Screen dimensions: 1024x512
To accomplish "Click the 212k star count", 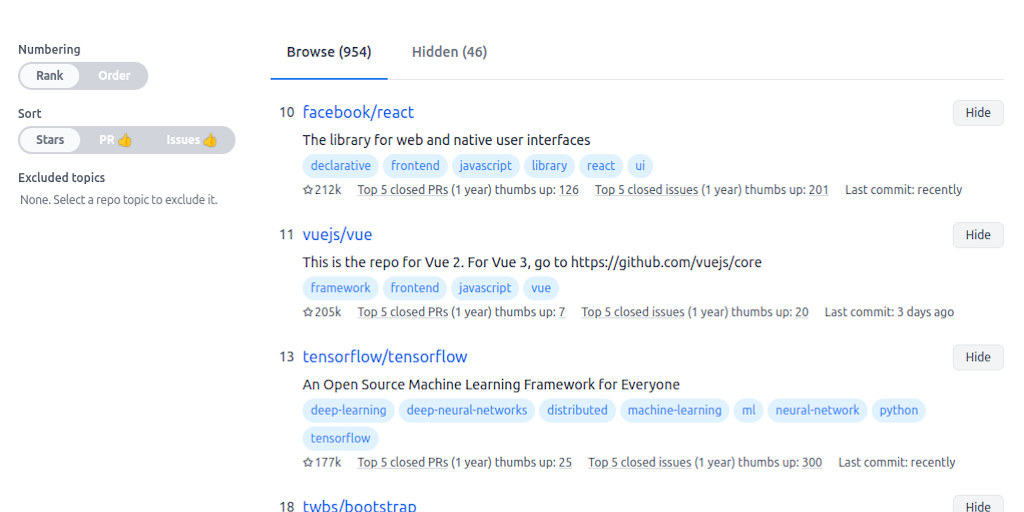I will pyautogui.click(x=322, y=190).
